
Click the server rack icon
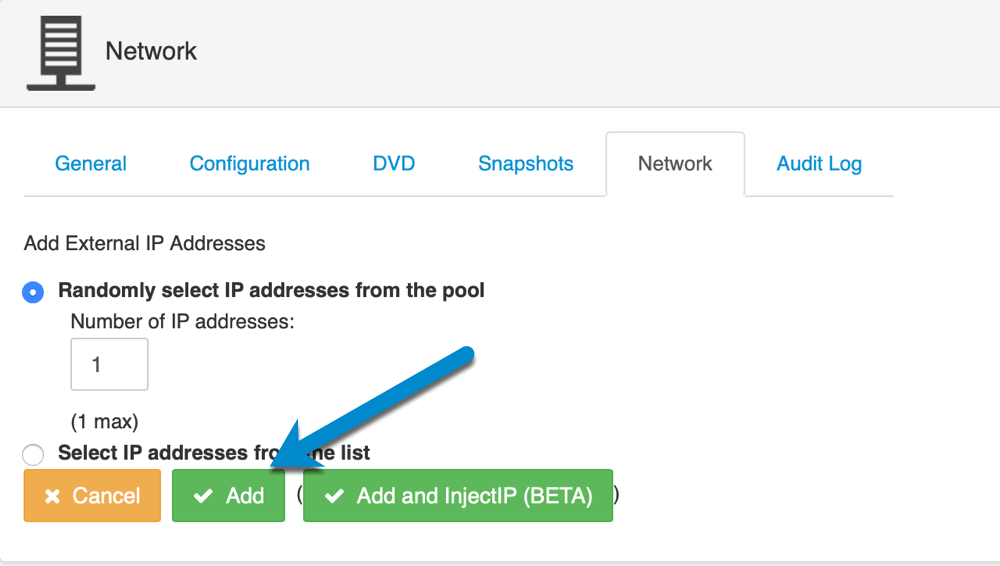61,50
